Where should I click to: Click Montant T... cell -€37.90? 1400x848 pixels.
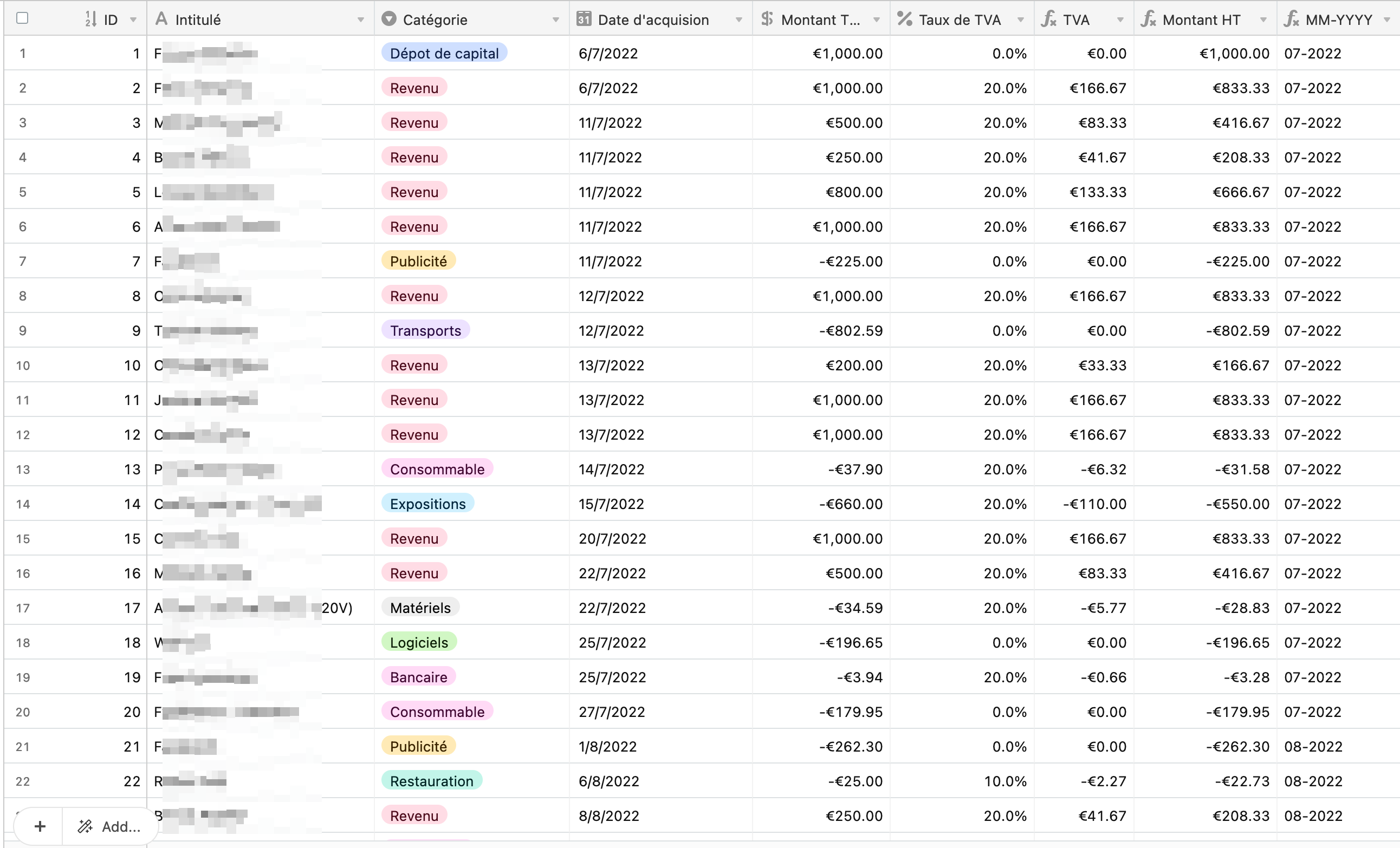click(821, 469)
